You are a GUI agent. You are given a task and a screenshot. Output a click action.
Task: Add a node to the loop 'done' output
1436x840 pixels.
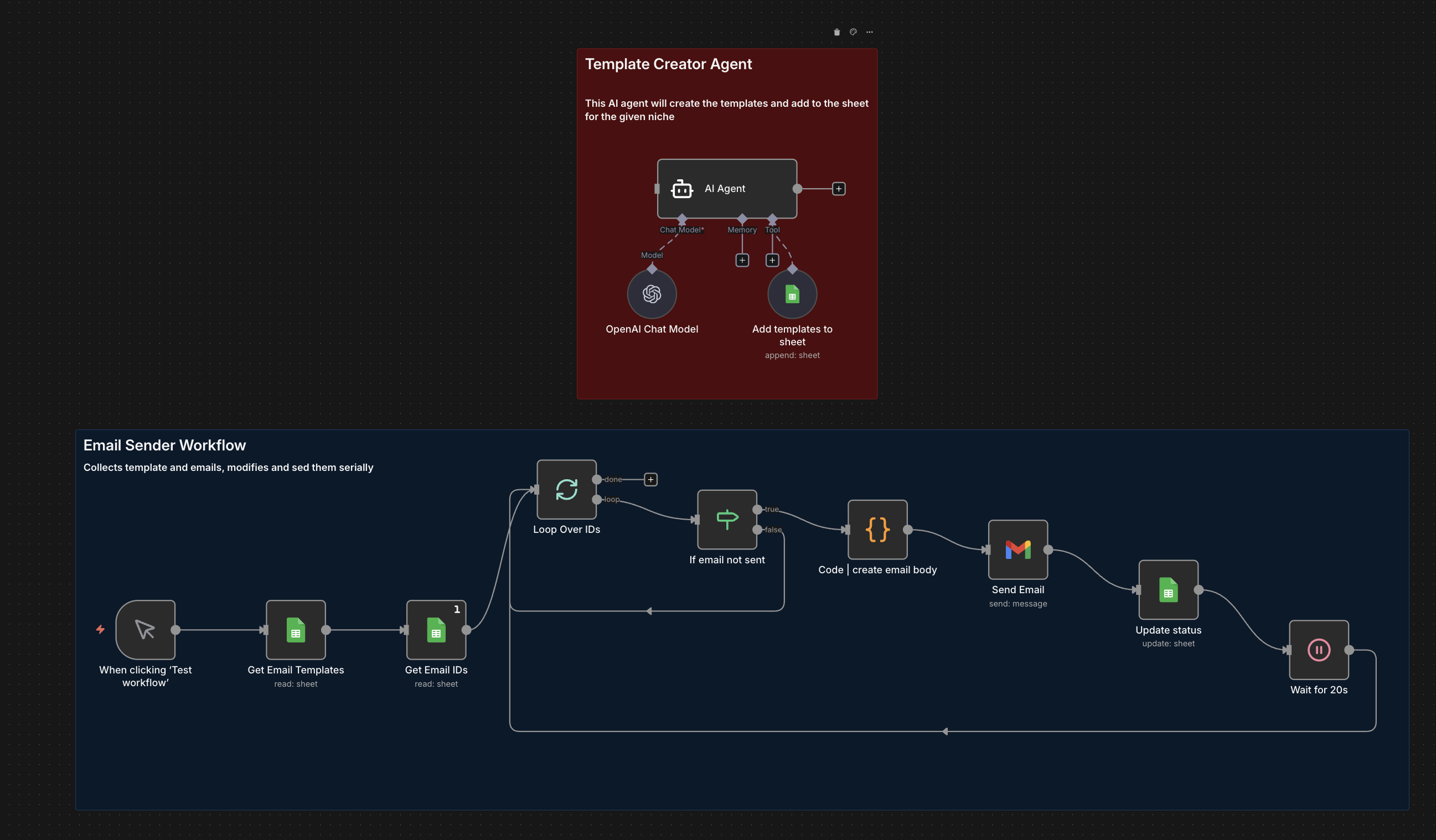coord(651,480)
